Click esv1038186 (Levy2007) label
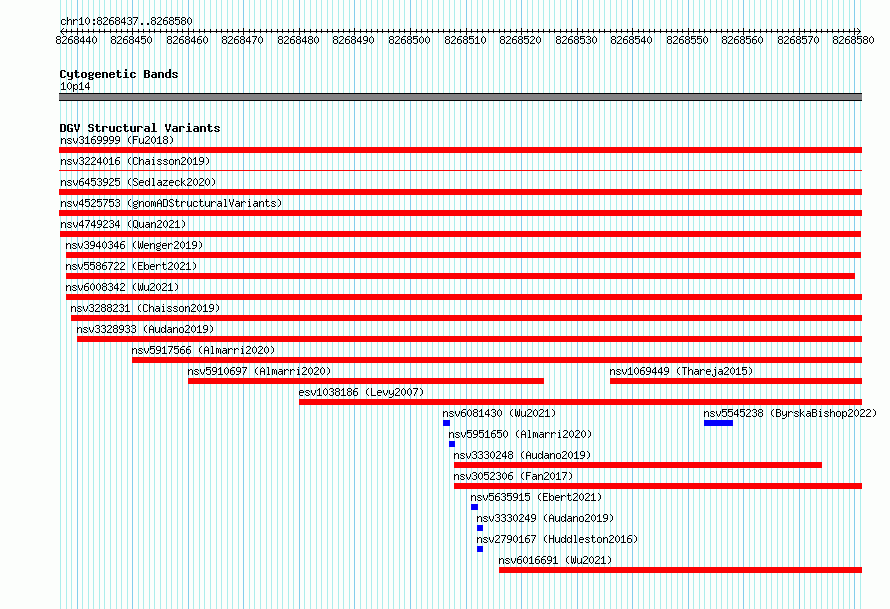Image resolution: width=890 pixels, height=609 pixels. (361, 392)
